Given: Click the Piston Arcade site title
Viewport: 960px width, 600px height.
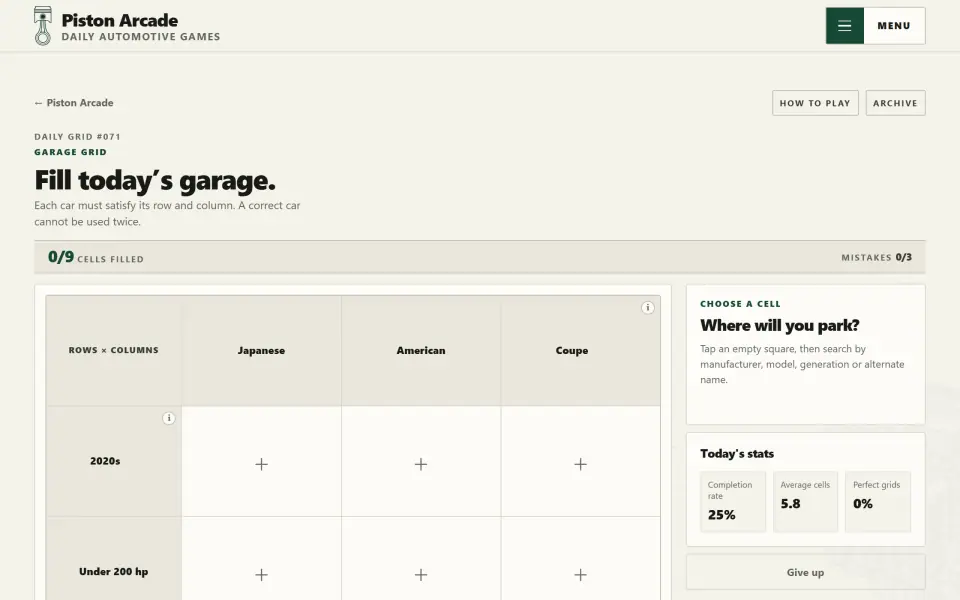Looking at the screenshot, I should coord(119,20).
